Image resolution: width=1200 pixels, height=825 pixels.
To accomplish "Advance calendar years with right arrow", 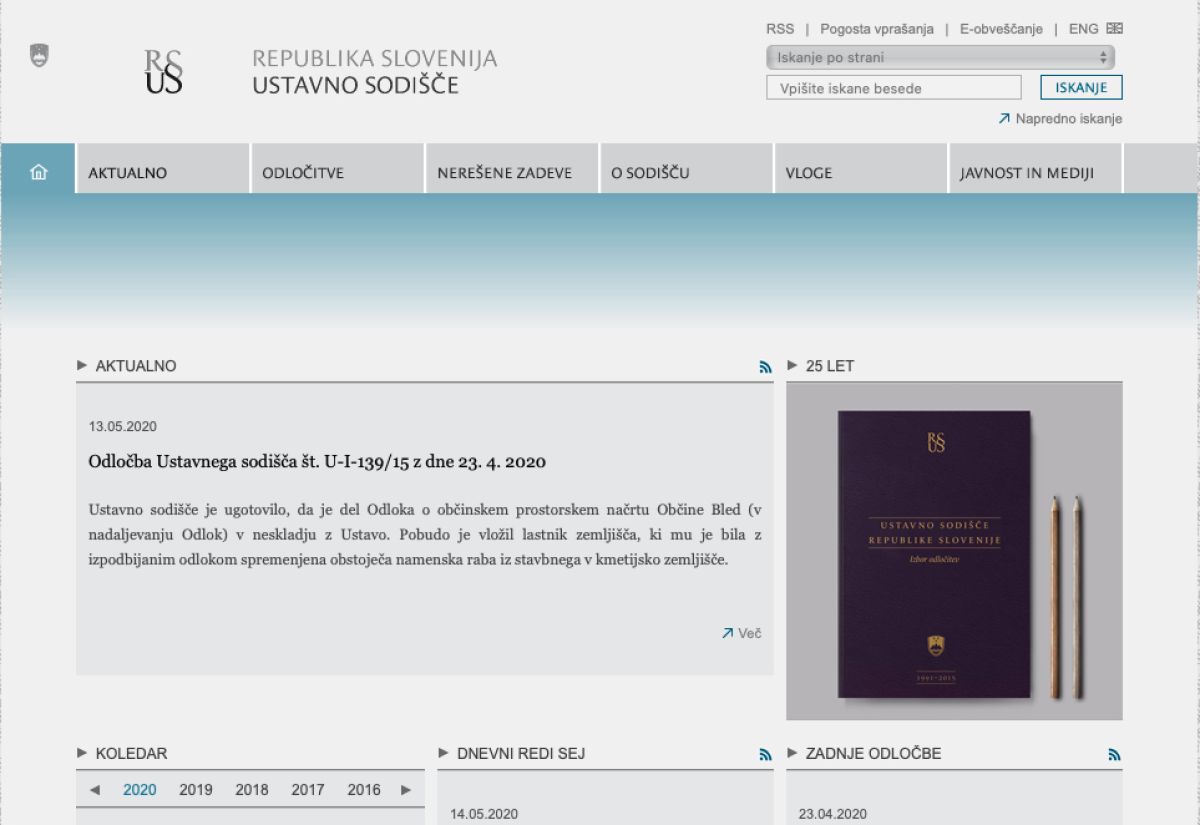I will pos(406,790).
